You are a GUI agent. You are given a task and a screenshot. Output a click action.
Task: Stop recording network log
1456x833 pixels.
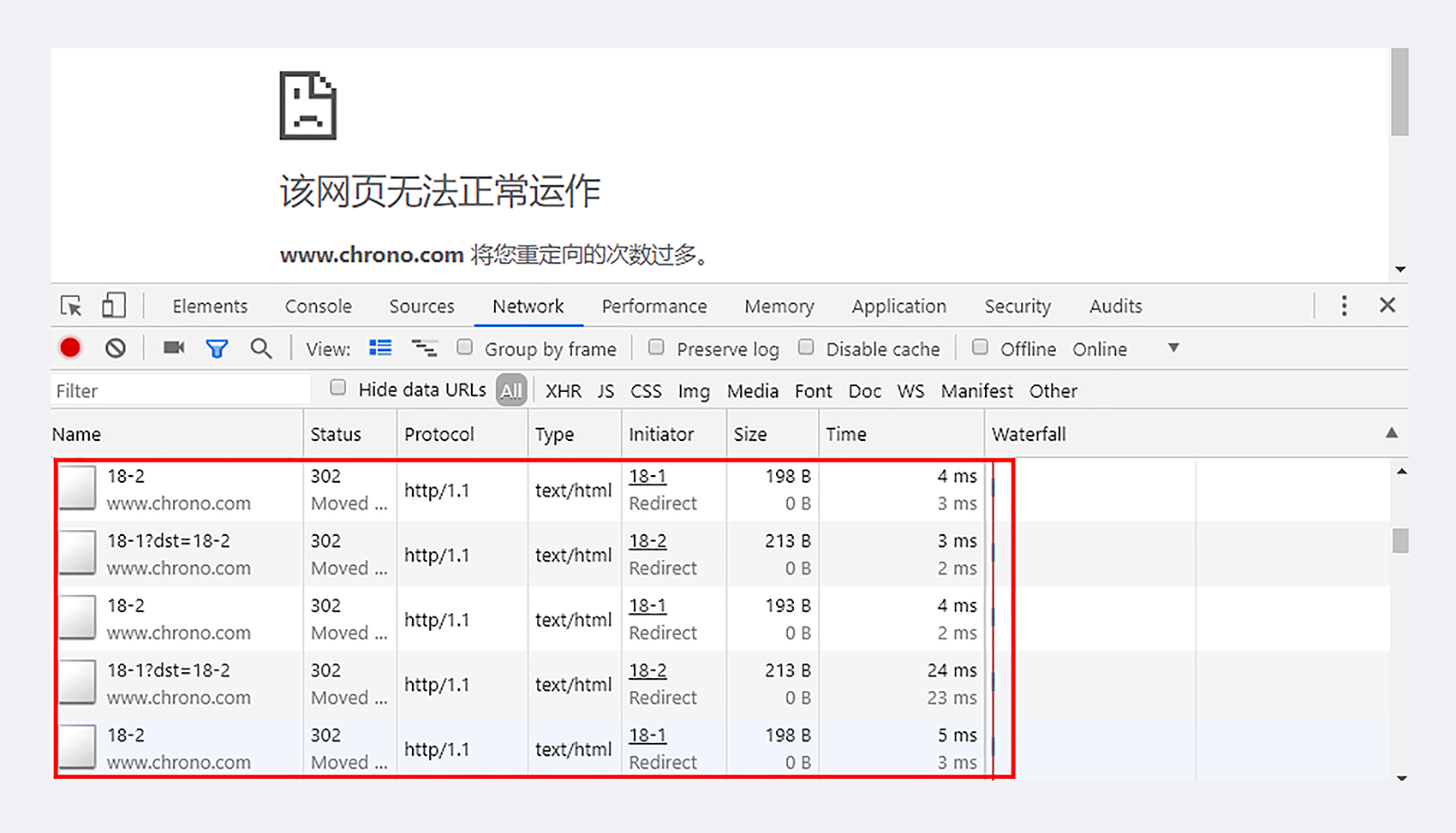tap(70, 348)
